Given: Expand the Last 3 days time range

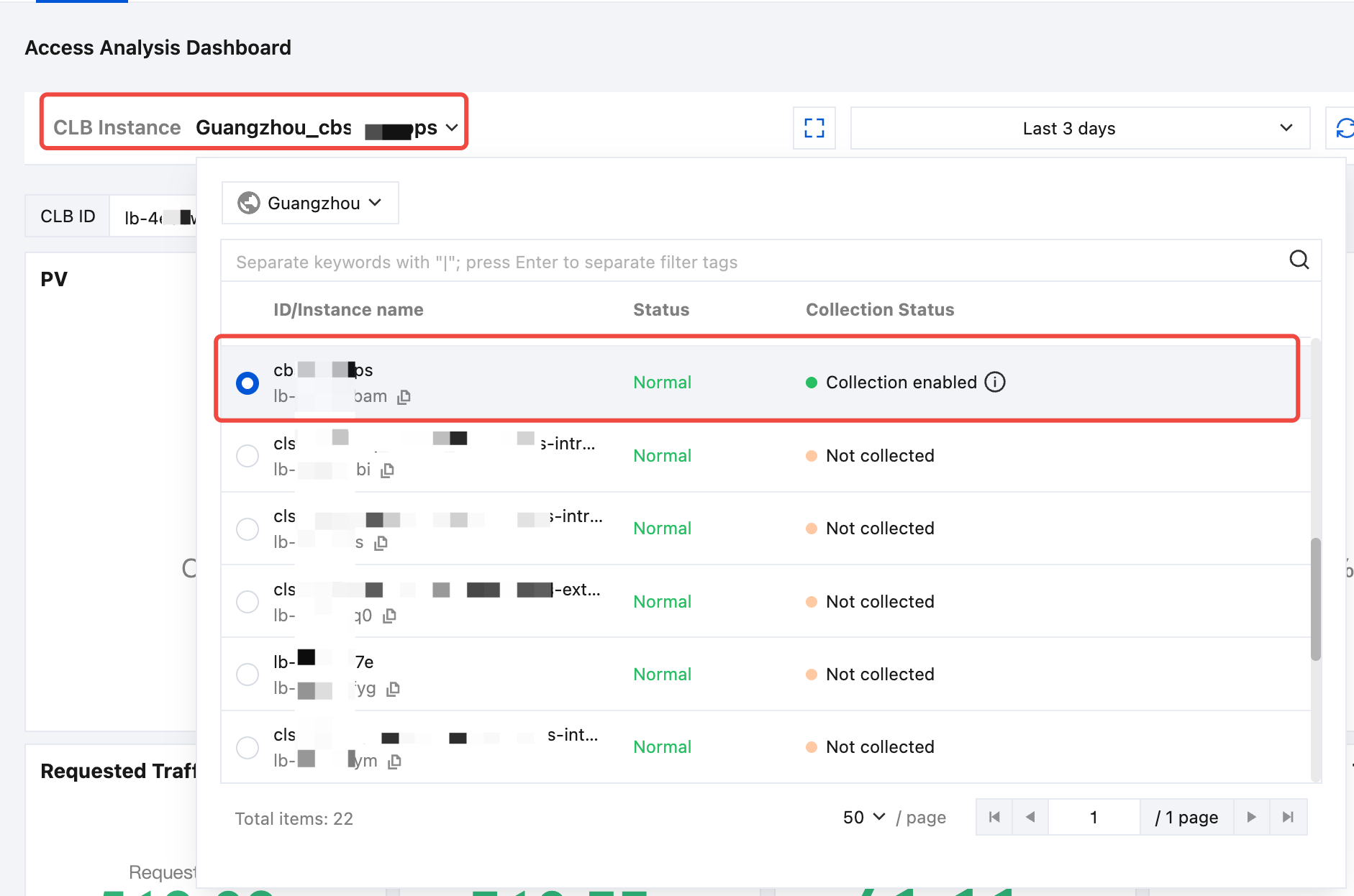Looking at the screenshot, I should pyautogui.click(x=1079, y=128).
